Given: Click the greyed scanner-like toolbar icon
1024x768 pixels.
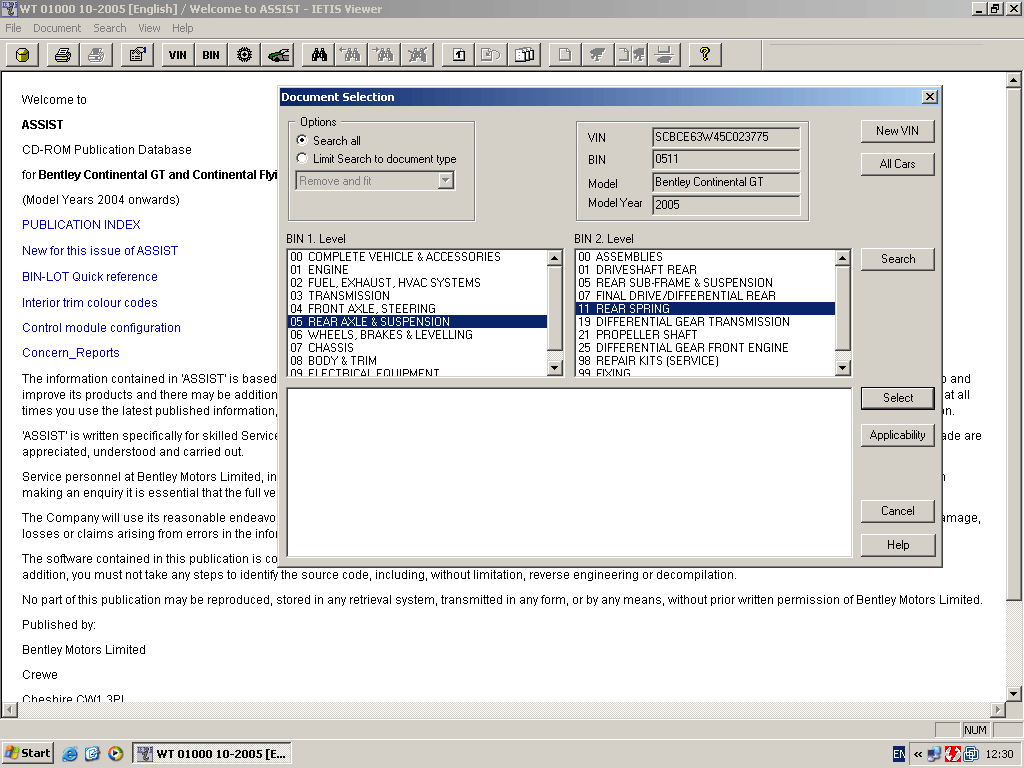Looking at the screenshot, I should pos(664,55).
